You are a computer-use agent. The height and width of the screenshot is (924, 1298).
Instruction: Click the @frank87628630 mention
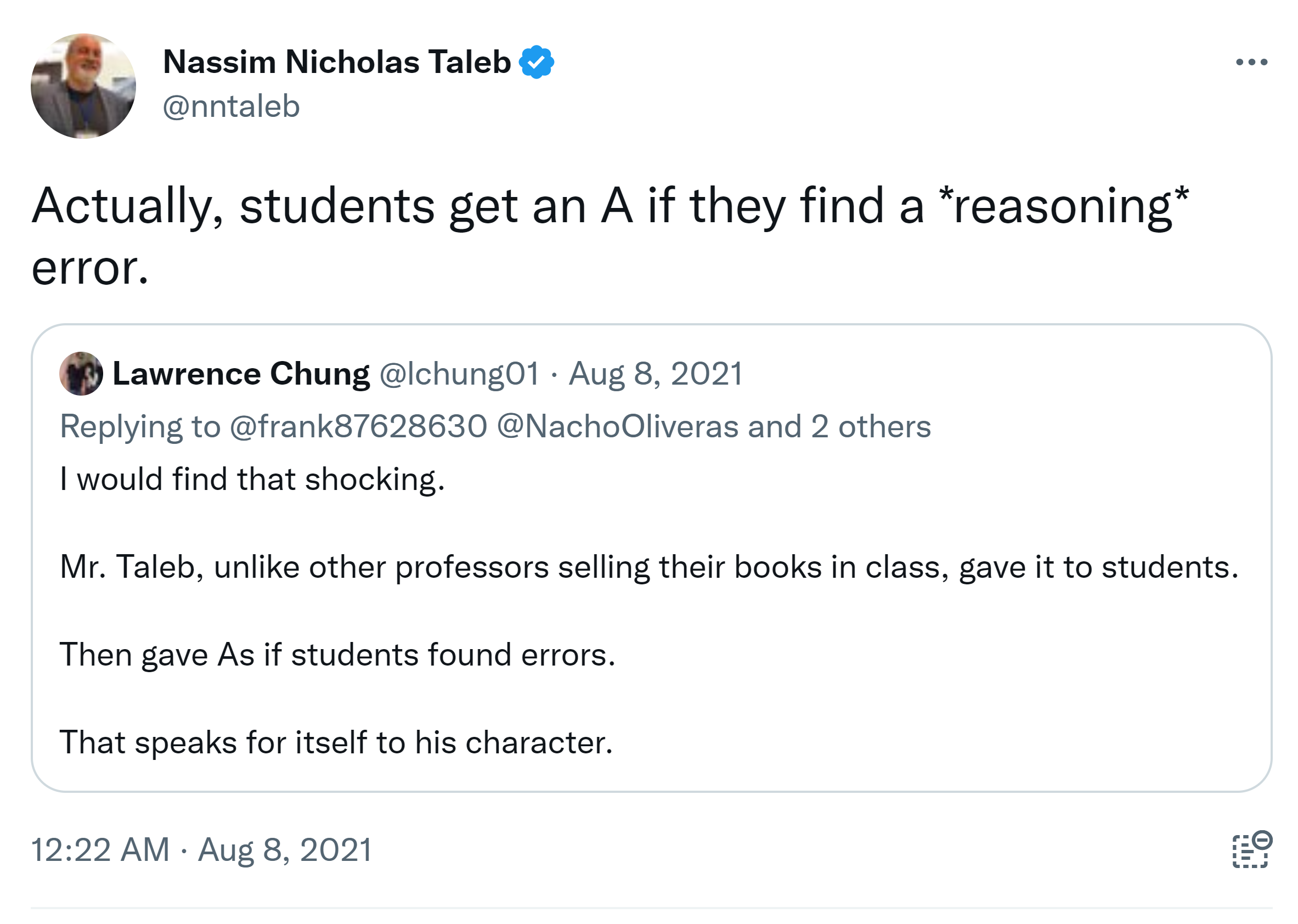point(358,426)
